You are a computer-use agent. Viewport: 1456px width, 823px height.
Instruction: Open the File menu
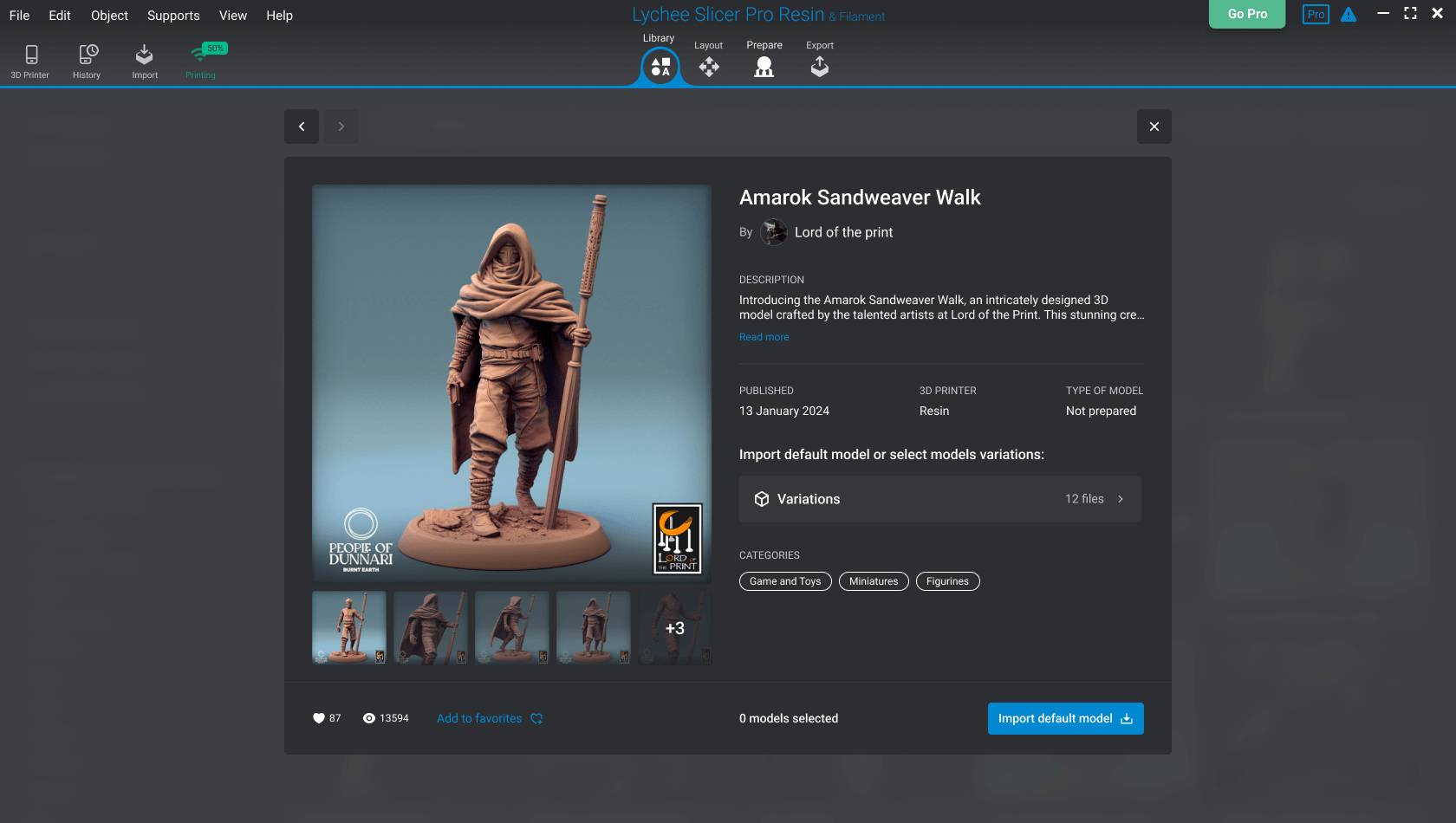coord(19,16)
